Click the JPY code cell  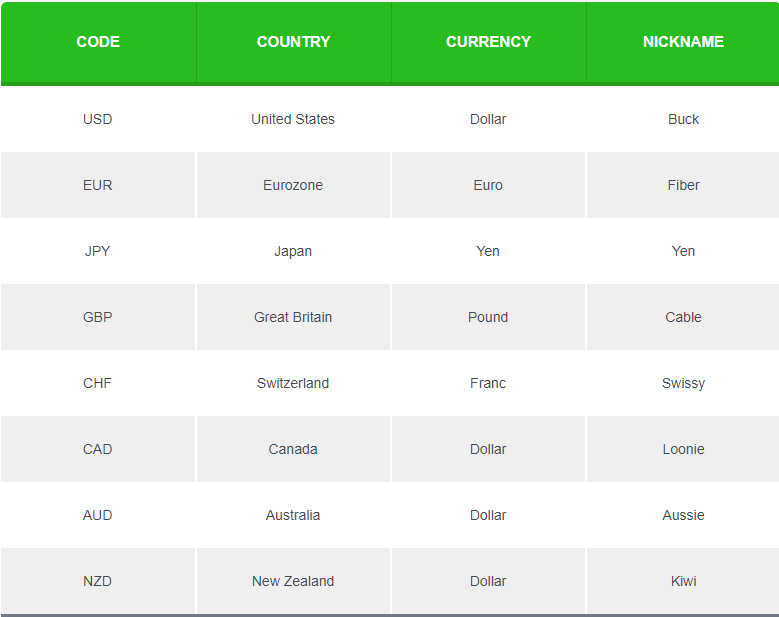[x=98, y=251]
